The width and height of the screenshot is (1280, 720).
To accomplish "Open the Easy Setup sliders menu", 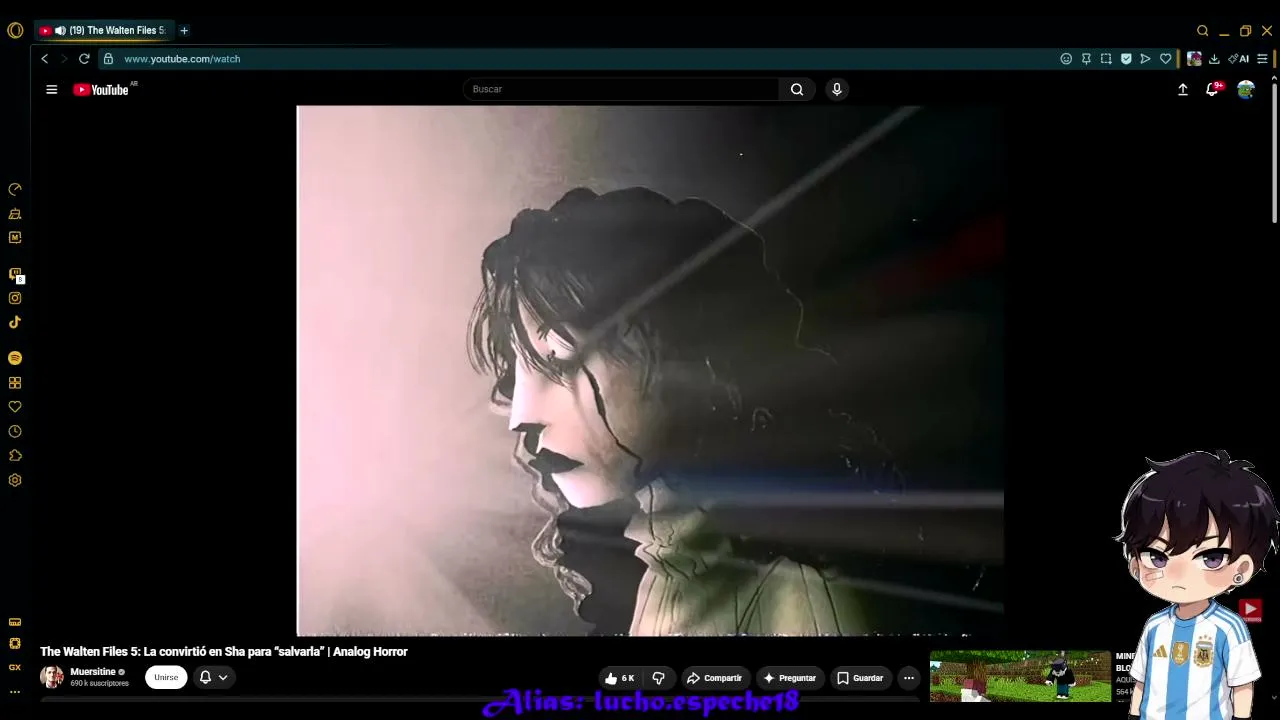I will (x=1262, y=59).
